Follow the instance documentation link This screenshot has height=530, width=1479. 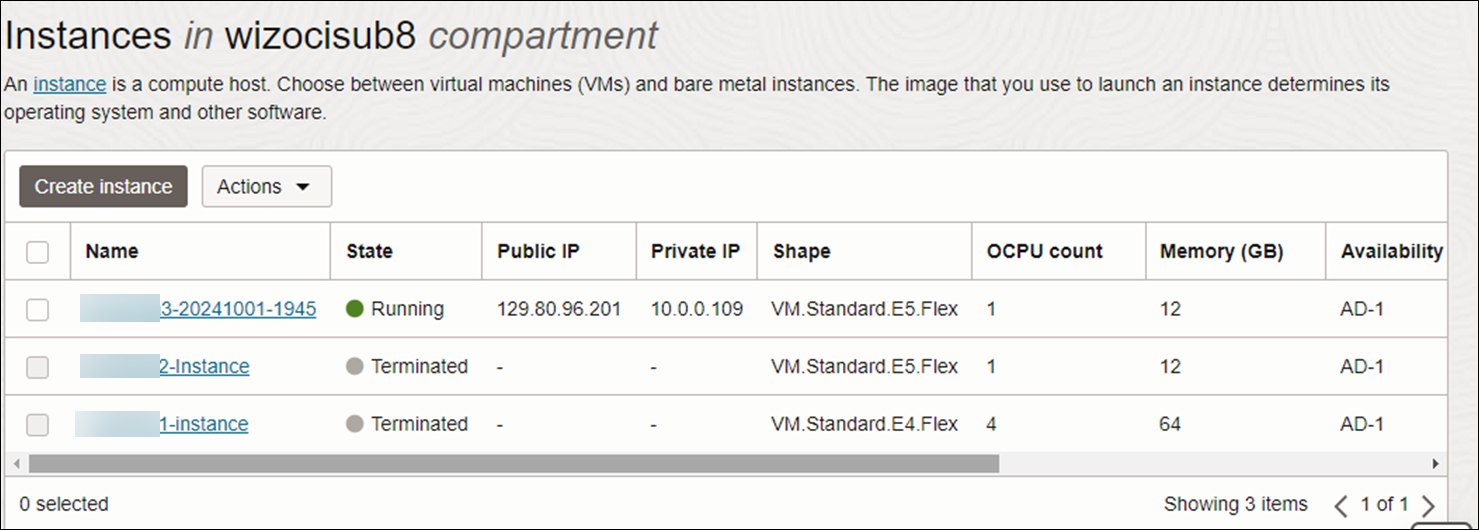(70, 85)
